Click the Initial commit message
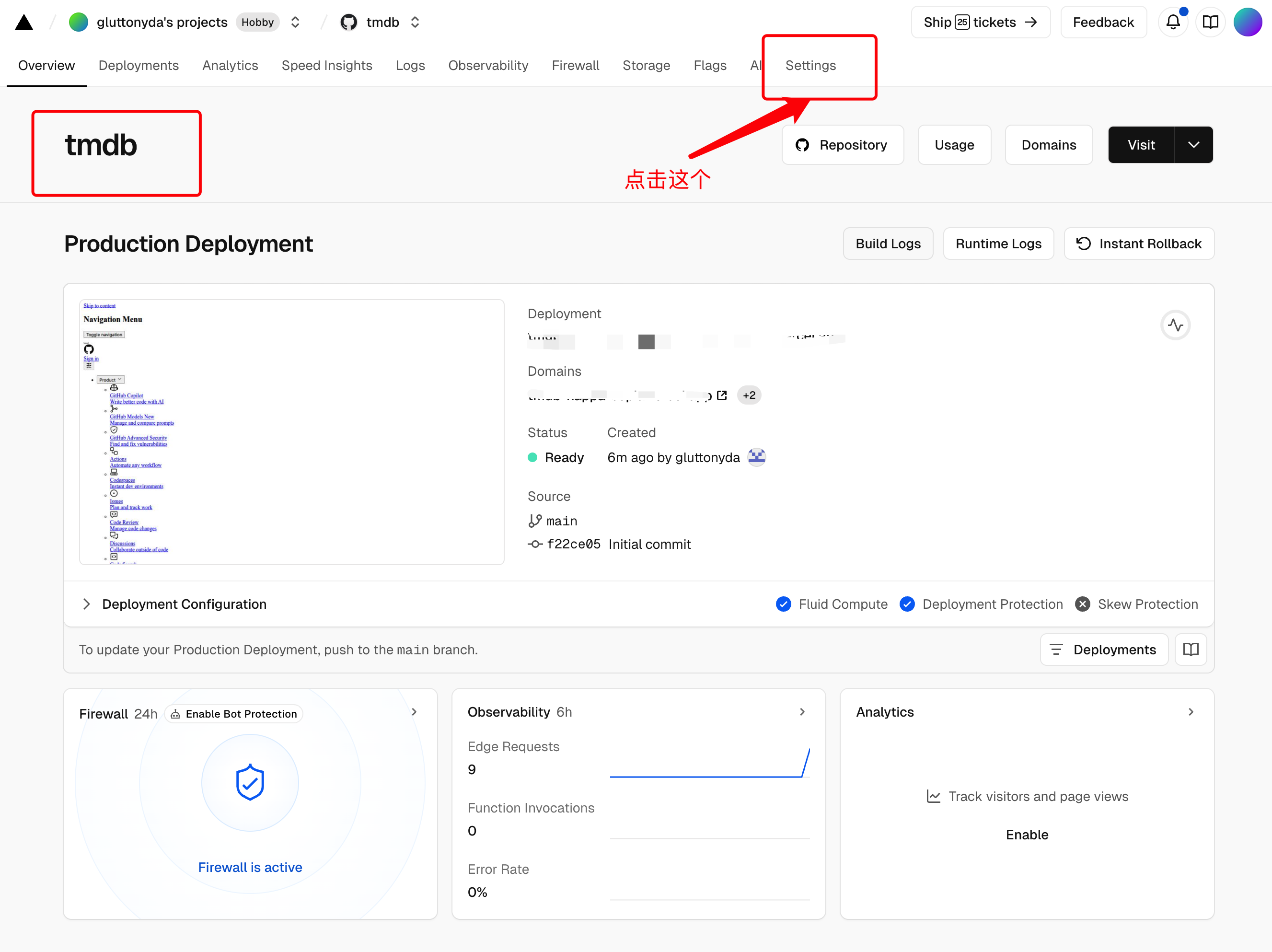 [x=649, y=544]
